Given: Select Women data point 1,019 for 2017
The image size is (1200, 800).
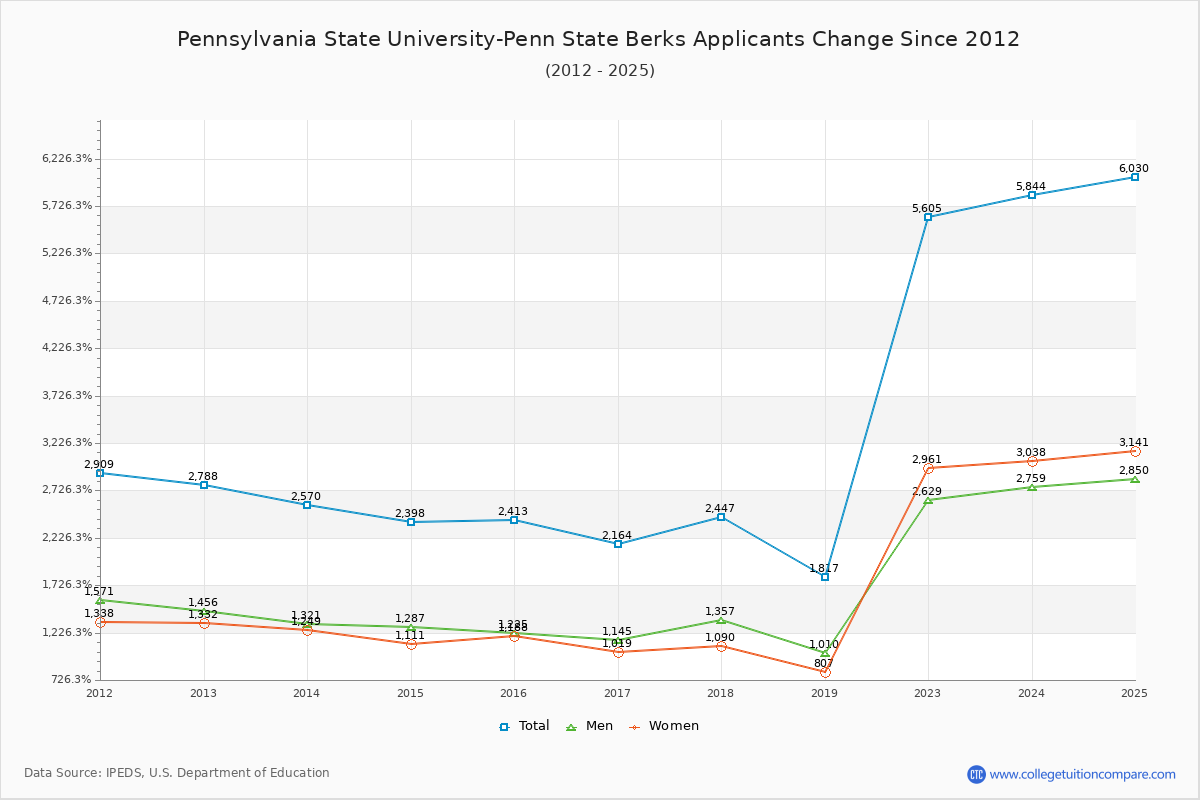Looking at the screenshot, I should 618,652.
